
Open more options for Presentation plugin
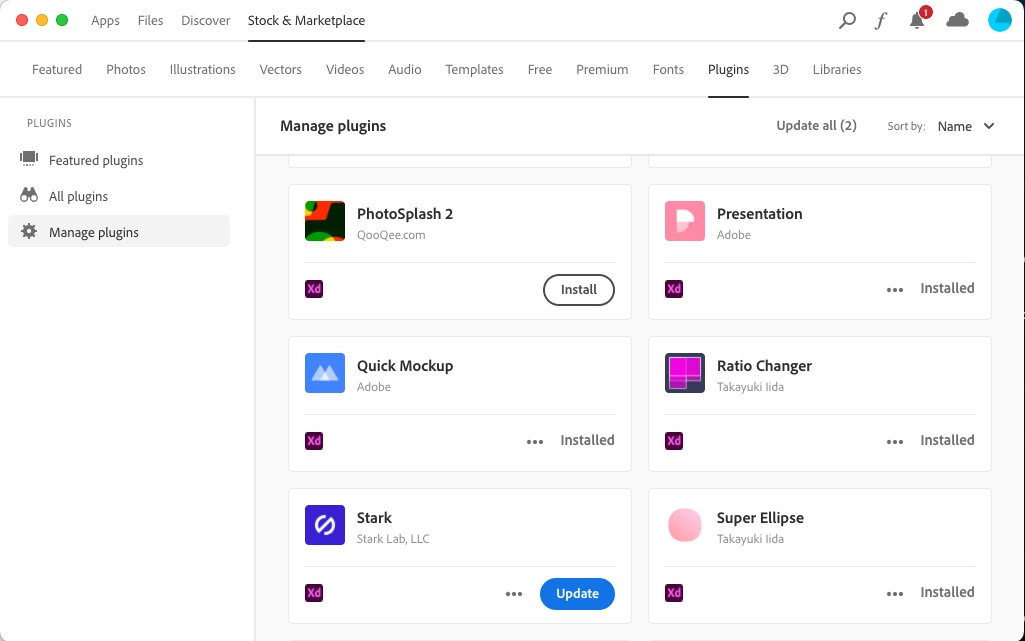click(895, 290)
